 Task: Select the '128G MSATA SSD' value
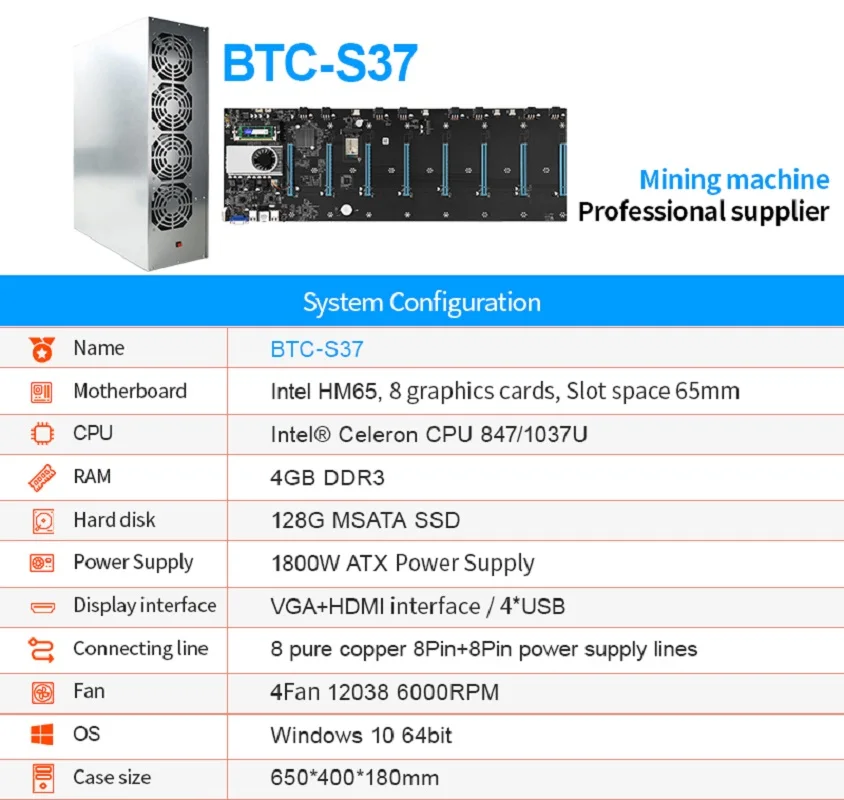pyautogui.click(x=365, y=521)
